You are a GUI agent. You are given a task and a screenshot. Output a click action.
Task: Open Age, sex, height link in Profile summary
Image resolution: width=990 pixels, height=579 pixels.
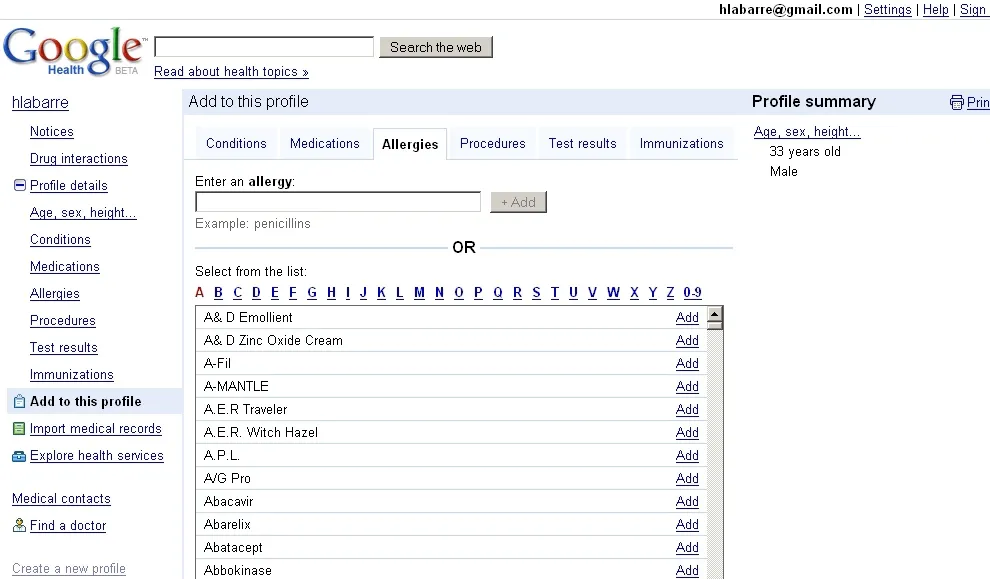pyautogui.click(x=807, y=131)
